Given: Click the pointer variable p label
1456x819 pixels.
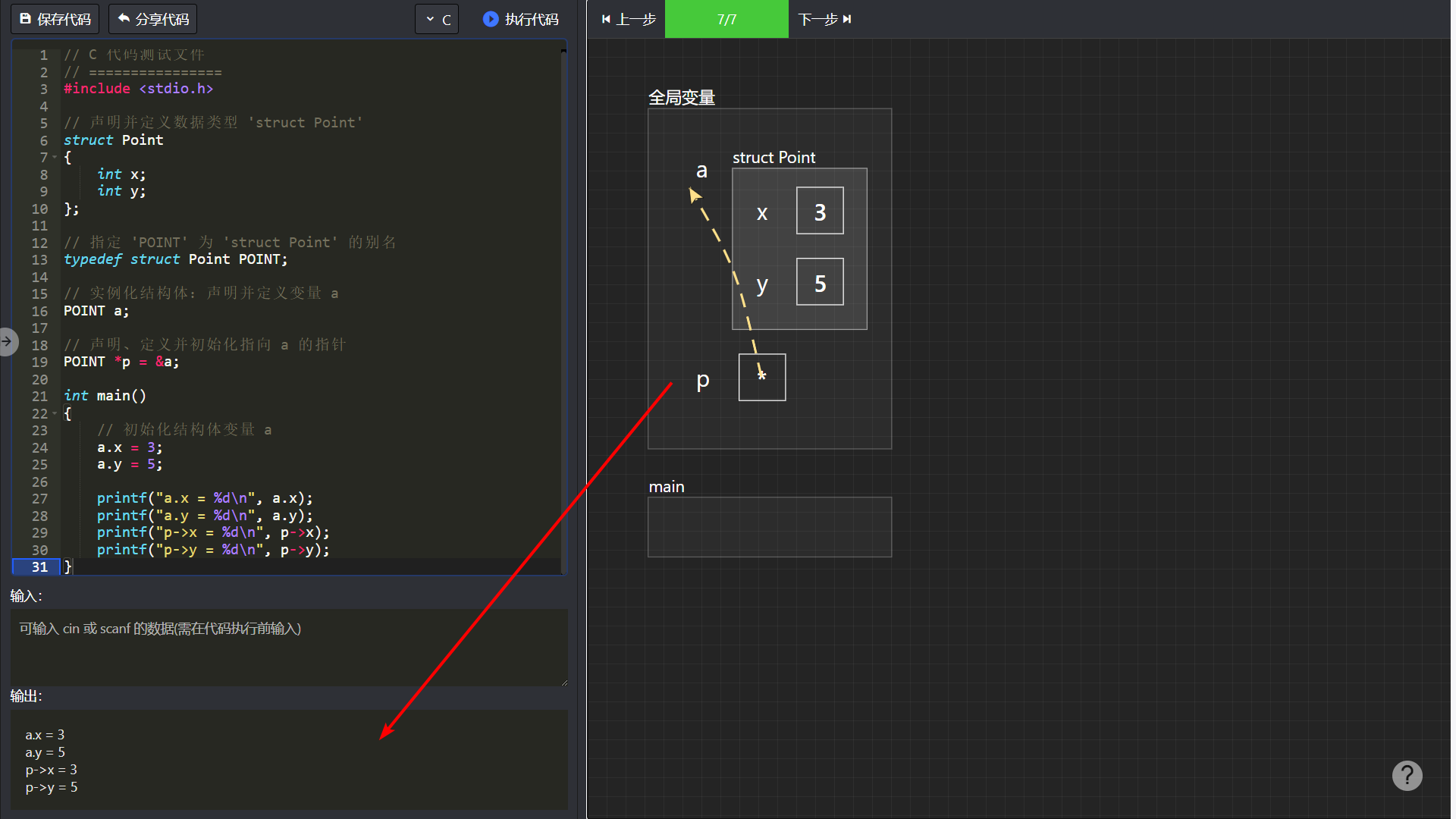Looking at the screenshot, I should [x=703, y=379].
